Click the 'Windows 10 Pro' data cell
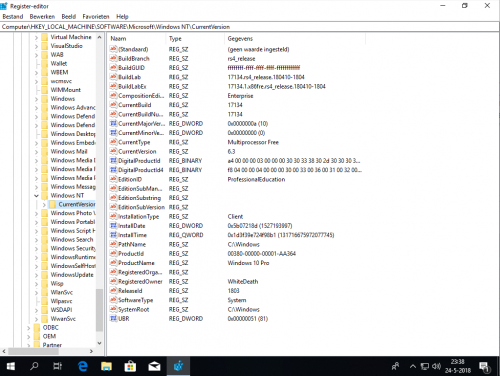The width and height of the screenshot is (500, 376). click(x=248, y=263)
